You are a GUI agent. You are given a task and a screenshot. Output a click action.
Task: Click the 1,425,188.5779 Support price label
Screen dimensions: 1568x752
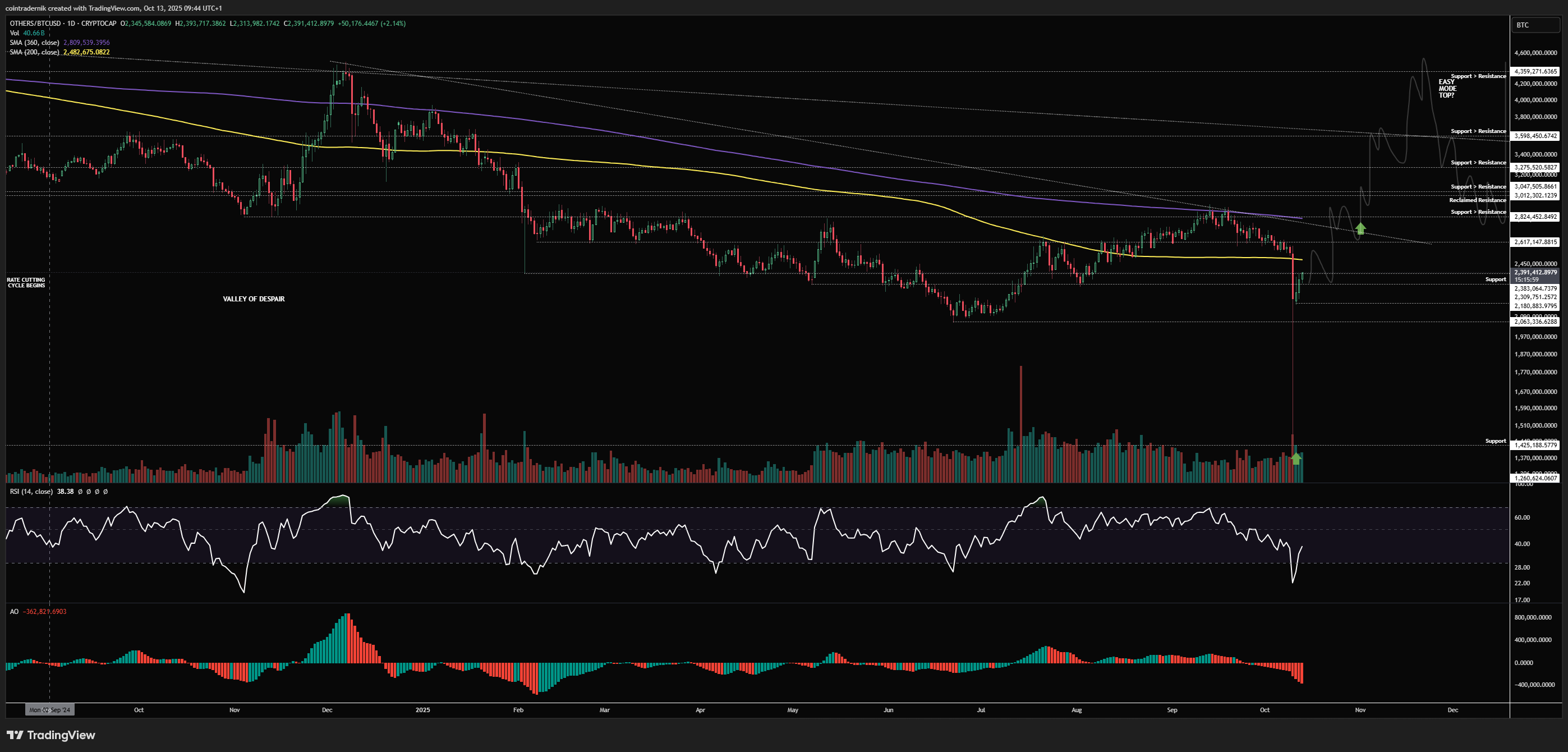point(1535,445)
